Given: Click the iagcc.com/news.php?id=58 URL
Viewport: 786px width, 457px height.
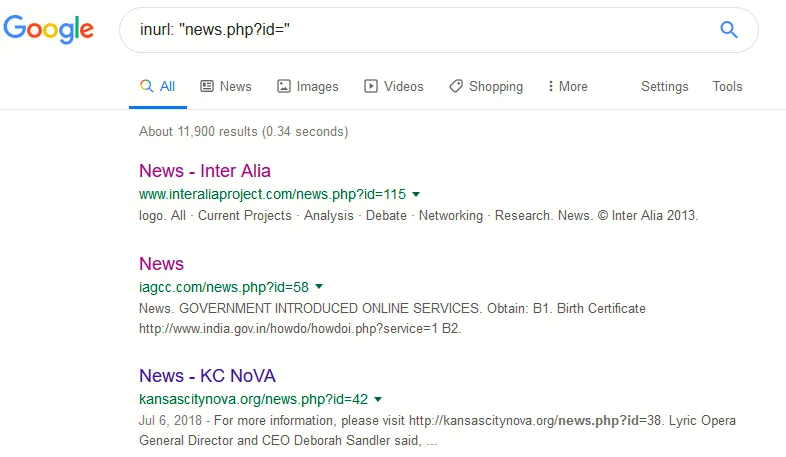Looking at the screenshot, I should 224,287.
